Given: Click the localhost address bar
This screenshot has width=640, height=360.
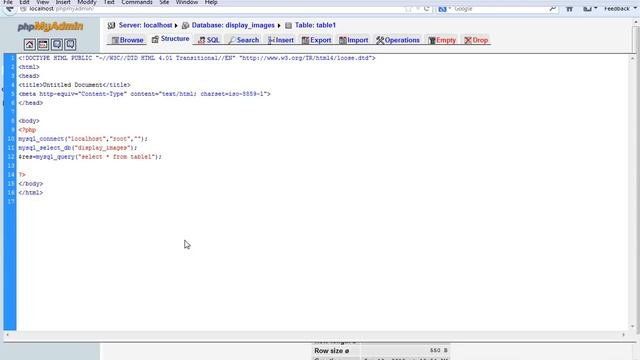Looking at the screenshot, I should coord(212,8).
